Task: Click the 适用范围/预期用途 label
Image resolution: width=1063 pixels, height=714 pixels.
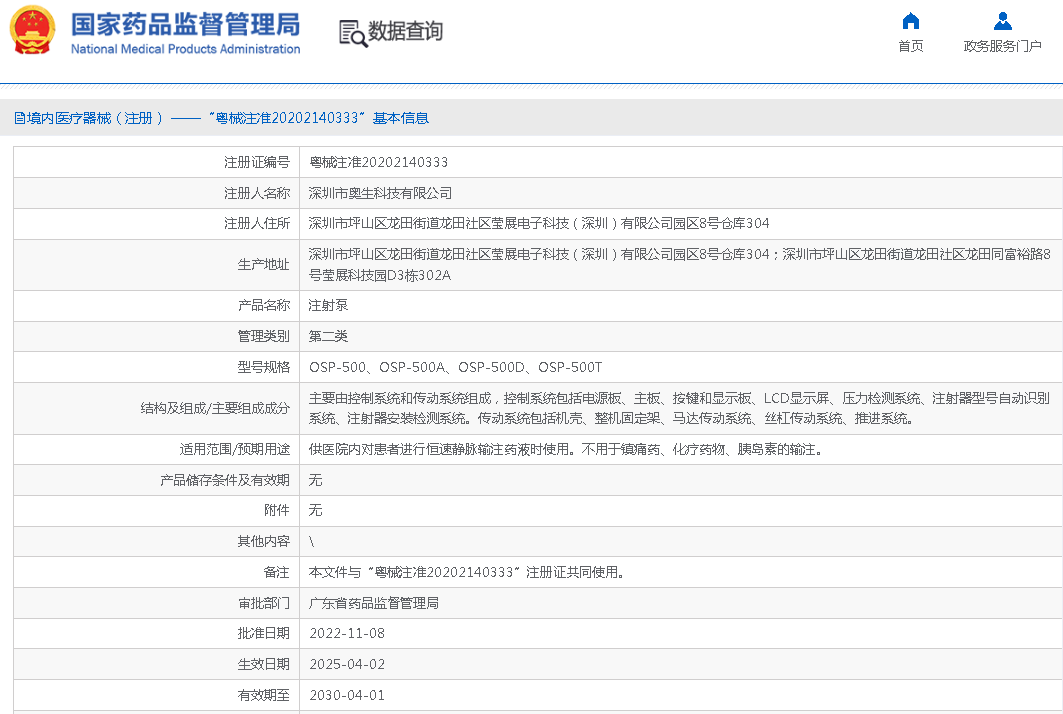Action: coord(235,450)
